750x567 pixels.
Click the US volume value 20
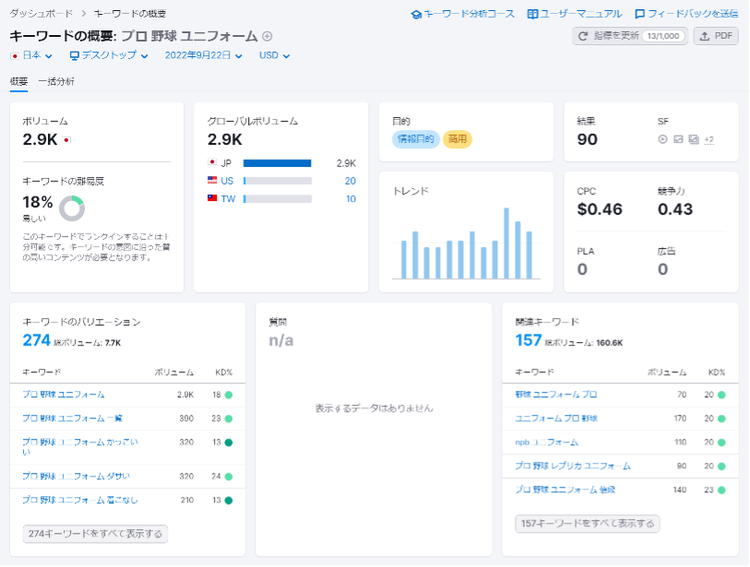pos(350,181)
